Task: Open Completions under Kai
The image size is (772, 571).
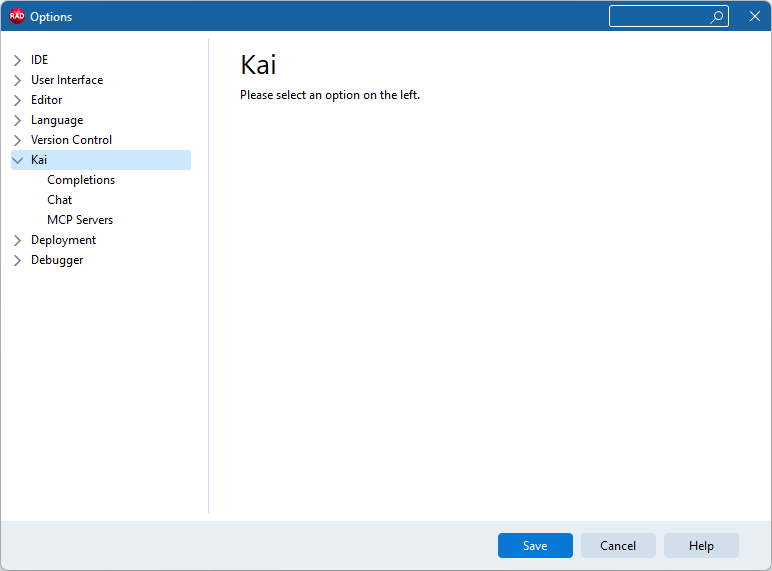Action: [x=81, y=180]
